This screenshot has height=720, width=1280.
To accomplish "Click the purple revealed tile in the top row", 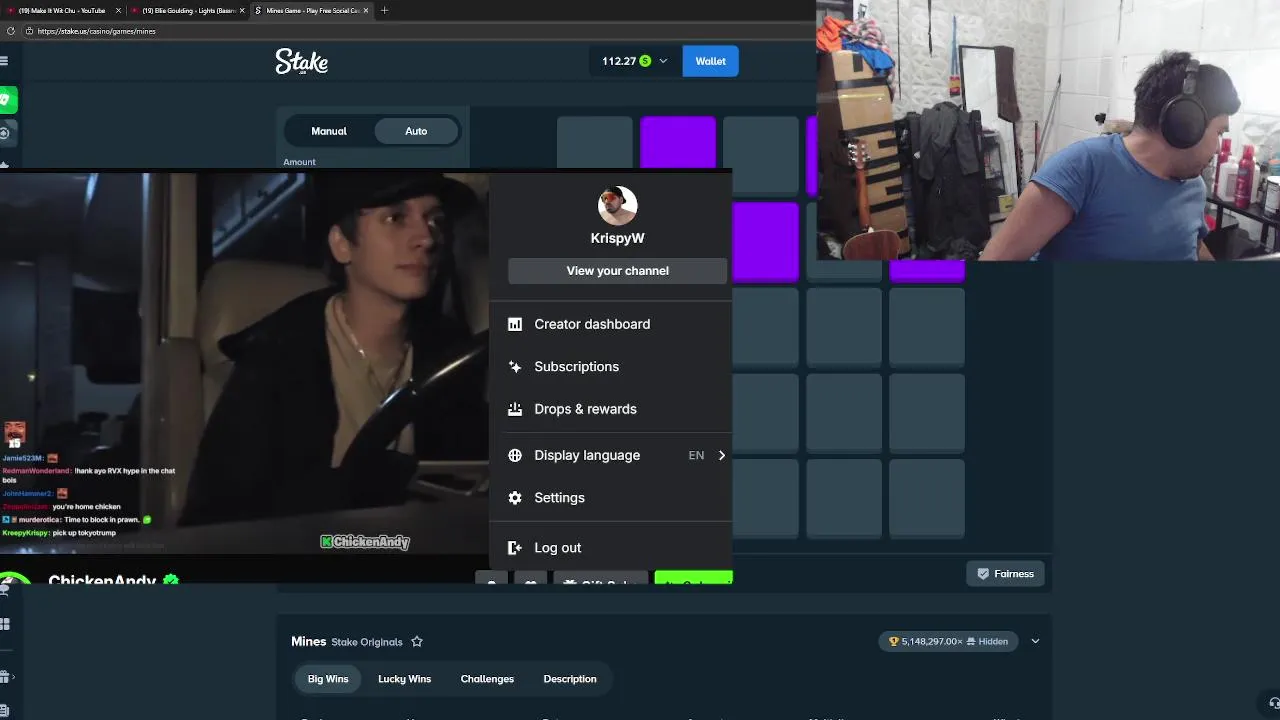I will click(x=678, y=143).
